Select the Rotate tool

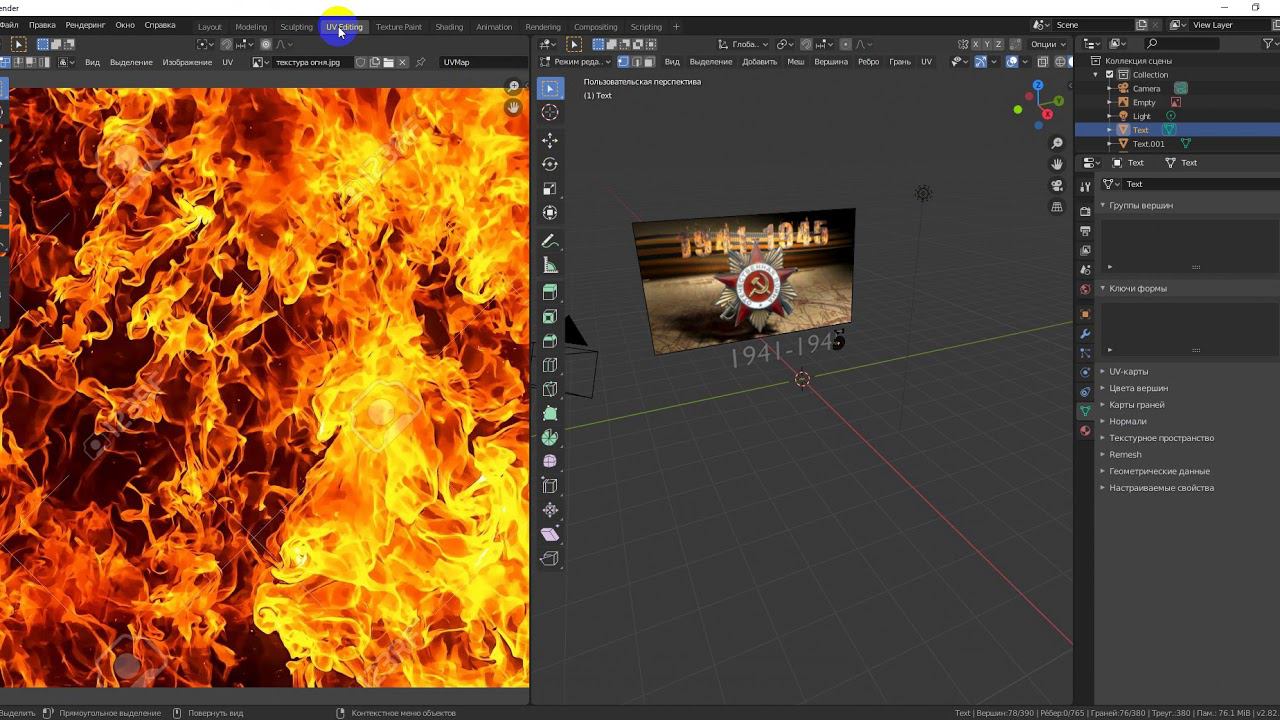pos(550,164)
